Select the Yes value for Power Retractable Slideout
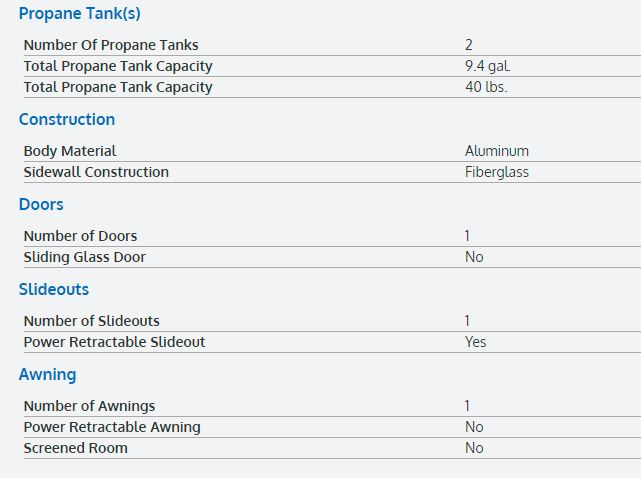 (476, 342)
